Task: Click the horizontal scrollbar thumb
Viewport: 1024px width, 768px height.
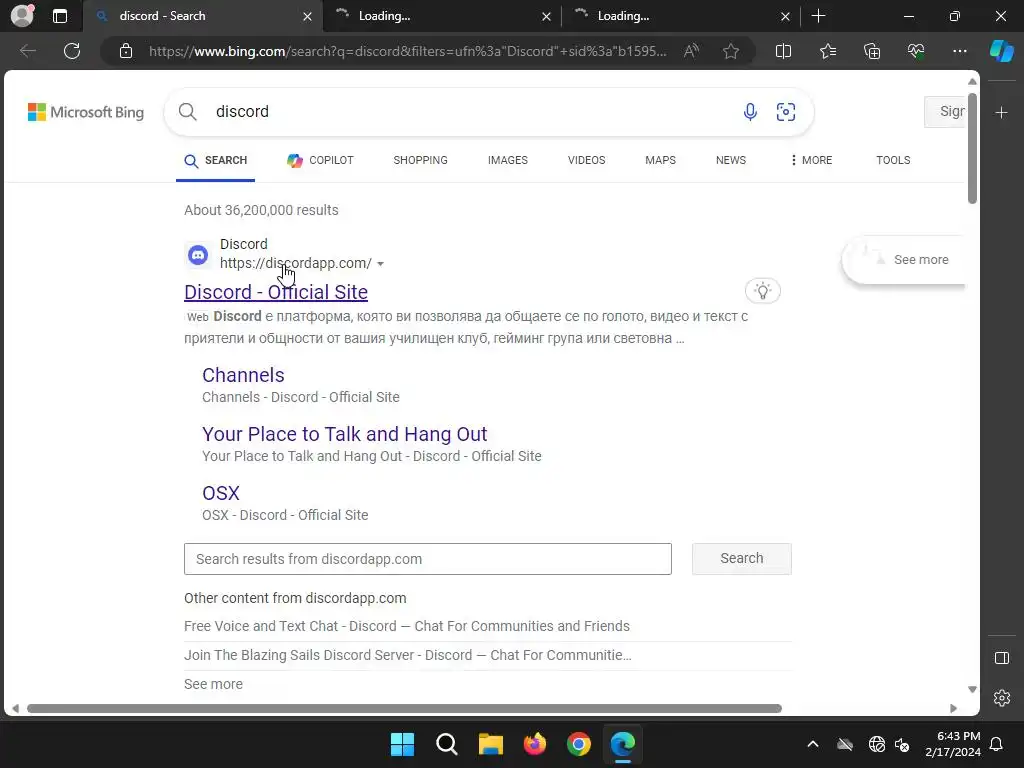Action: coord(404,709)
